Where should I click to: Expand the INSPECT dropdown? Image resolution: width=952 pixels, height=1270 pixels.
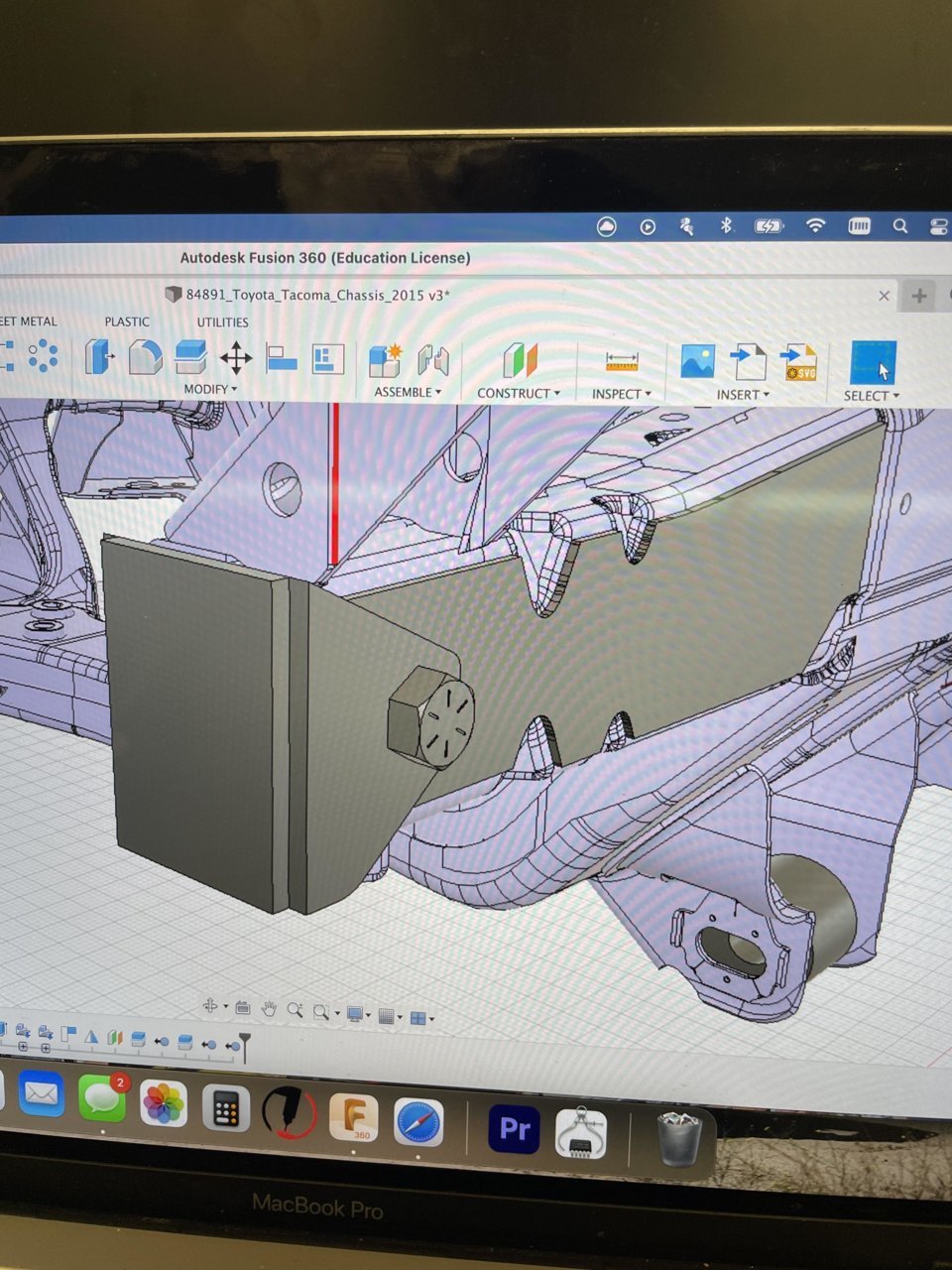click(622, 394)
